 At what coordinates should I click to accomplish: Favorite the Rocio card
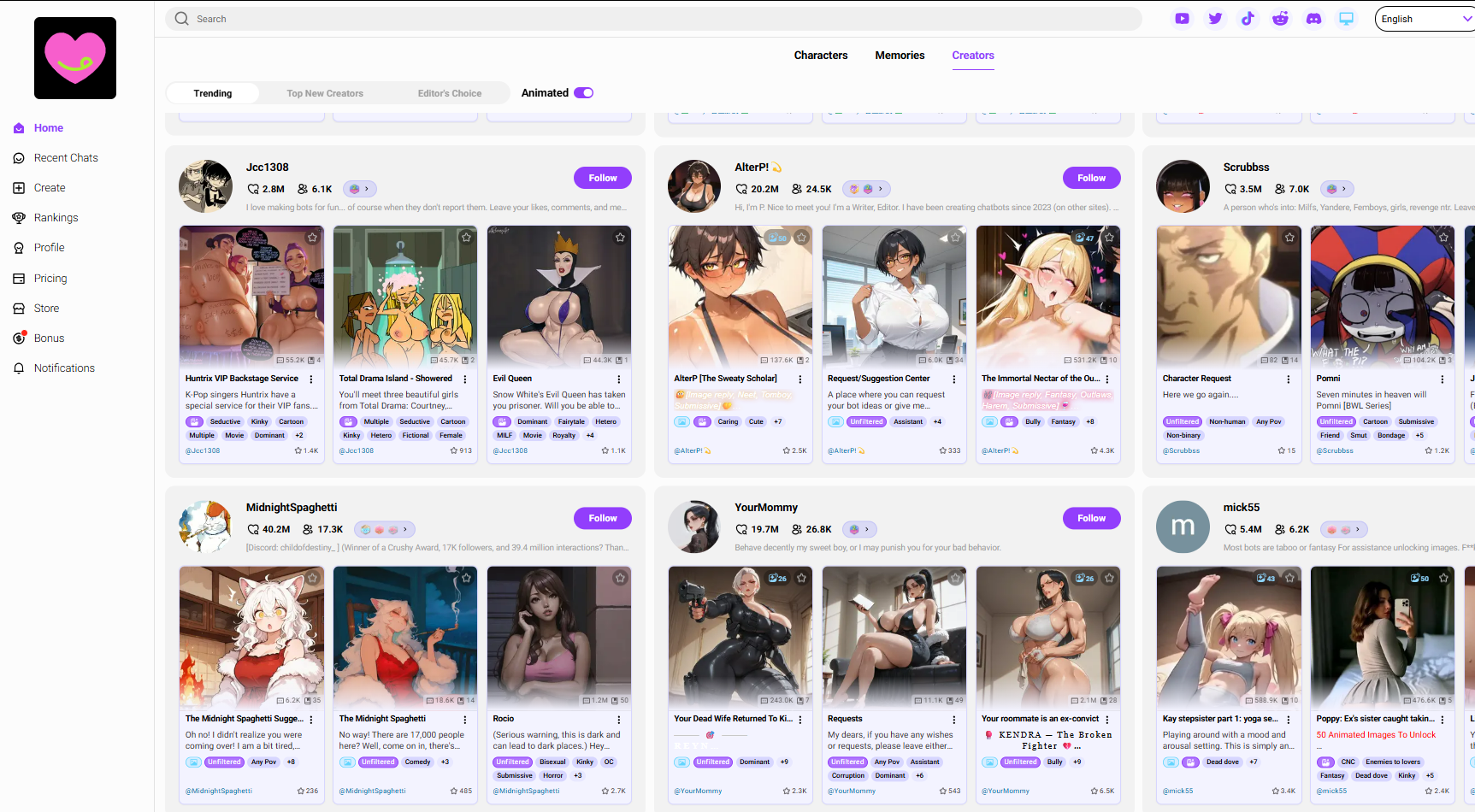click(x=620, y=578)
